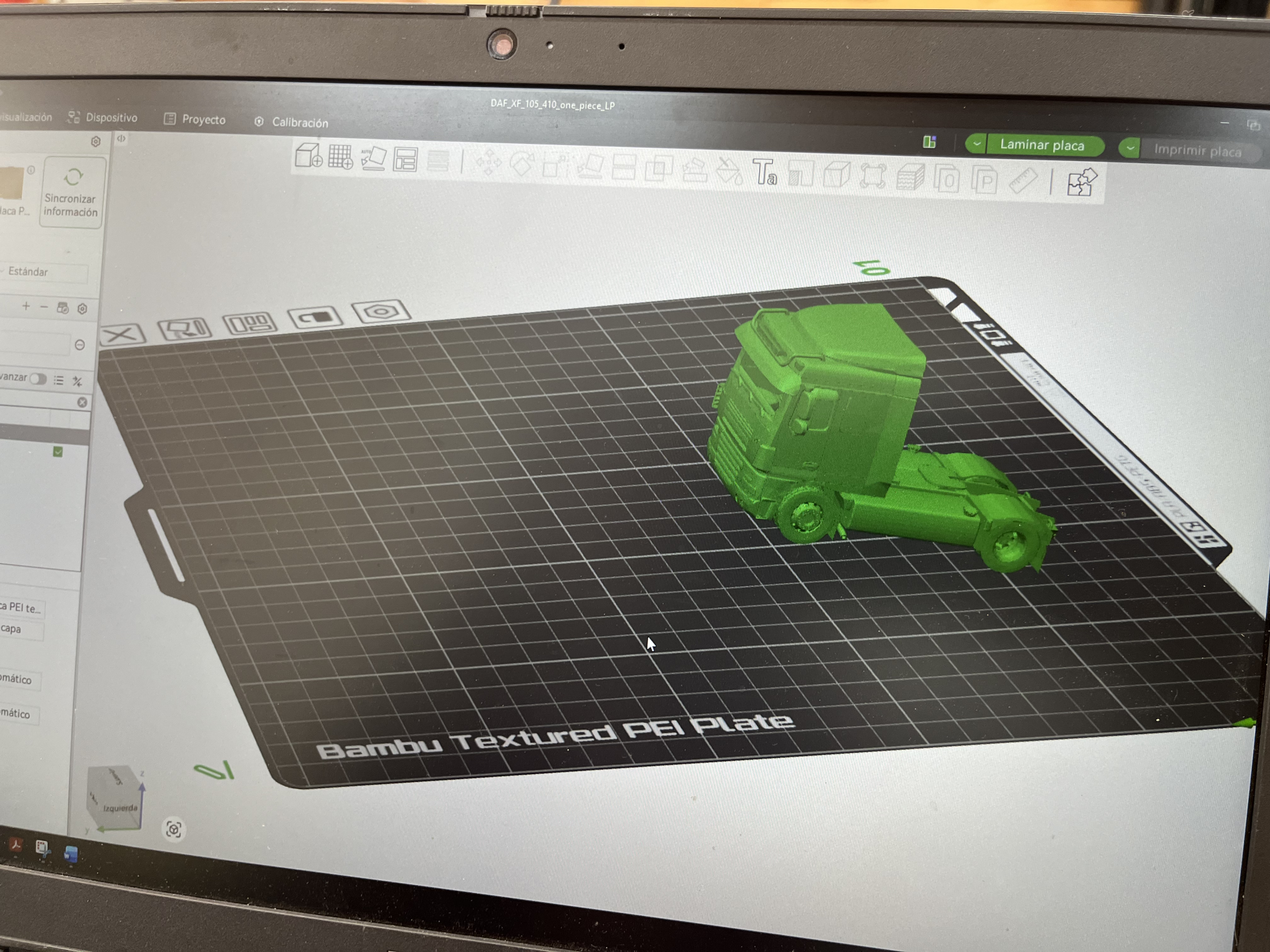This screenshot has height=952, width=1270.
Task: Click remove plate X icon
Action: tap(123, 334)
